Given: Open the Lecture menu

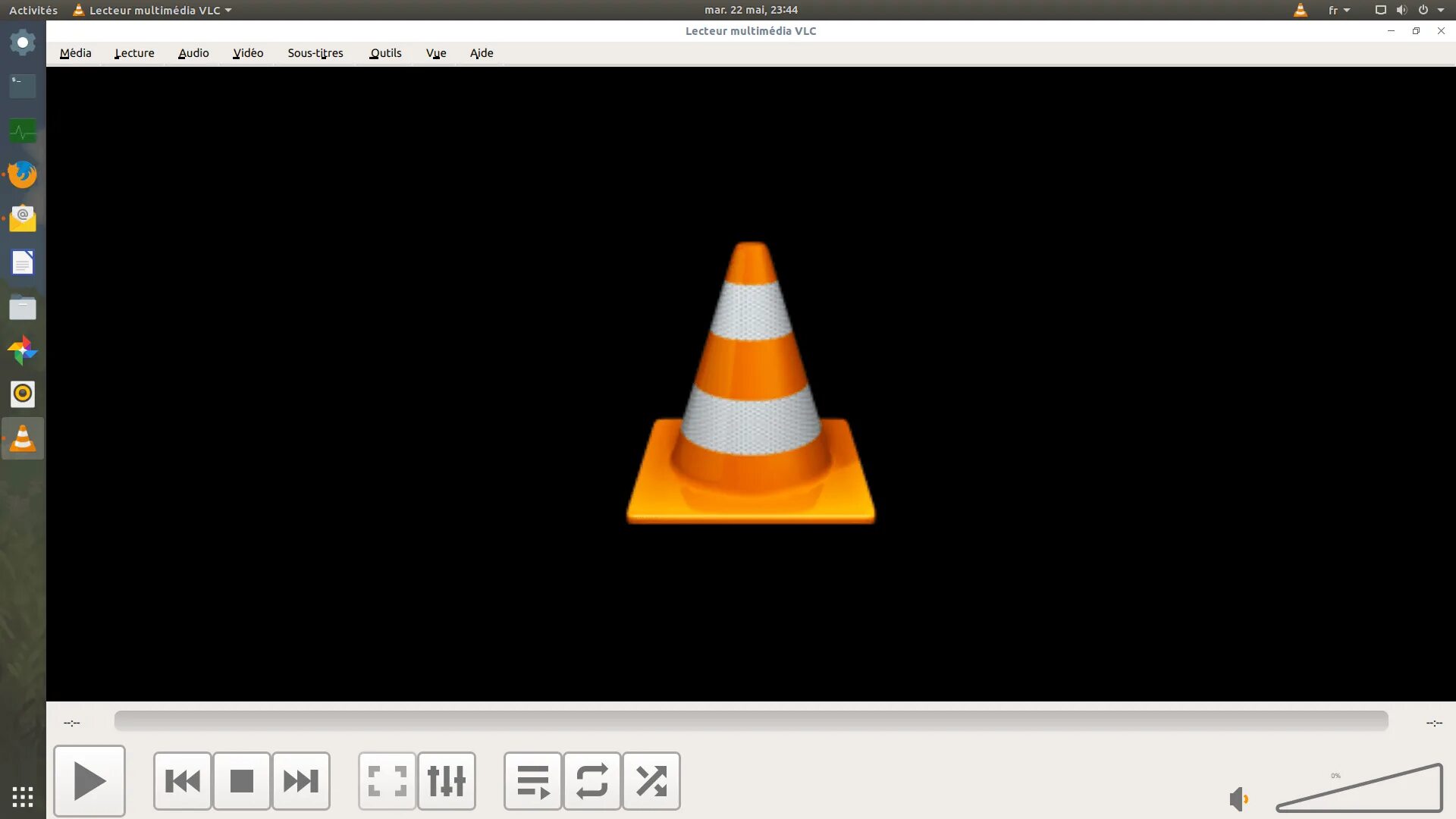Looking at the screenshot, I should (134, 53).
